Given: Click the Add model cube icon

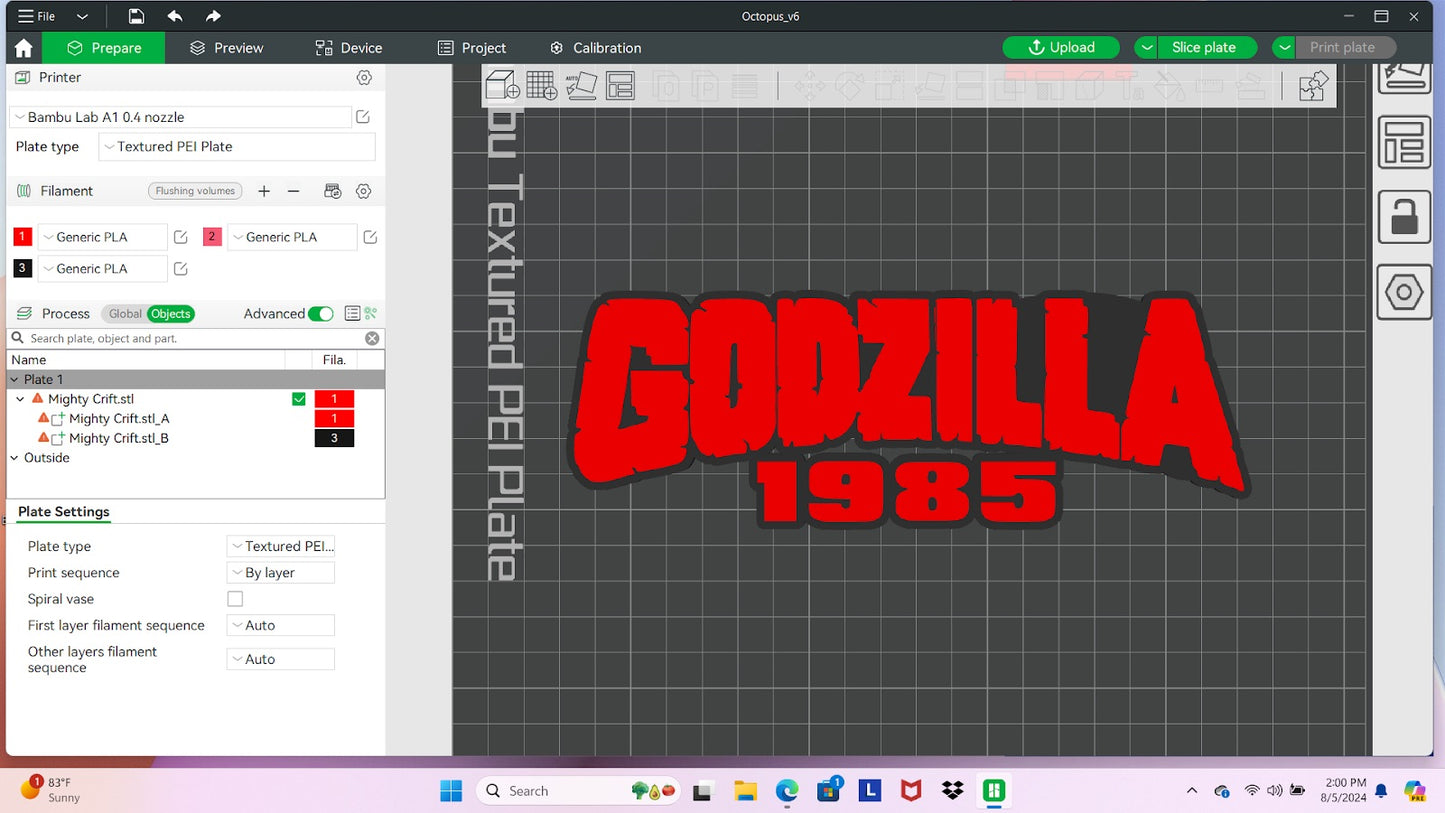Looking at the screenshot, I should (x=503, y=86).
